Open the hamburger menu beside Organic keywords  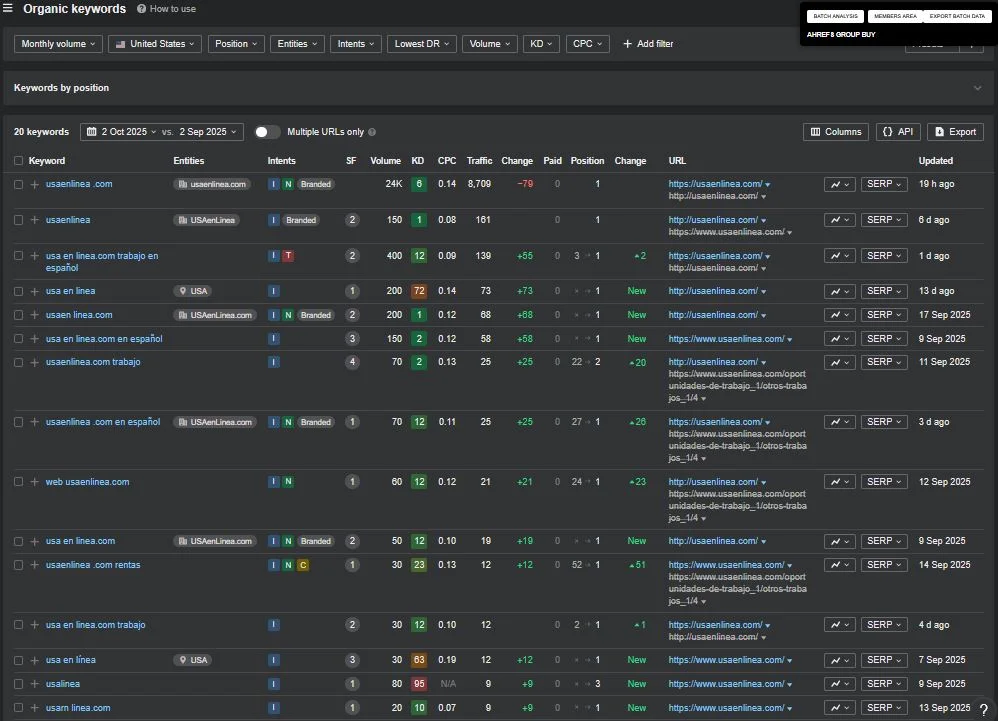[x=8, y=8]
